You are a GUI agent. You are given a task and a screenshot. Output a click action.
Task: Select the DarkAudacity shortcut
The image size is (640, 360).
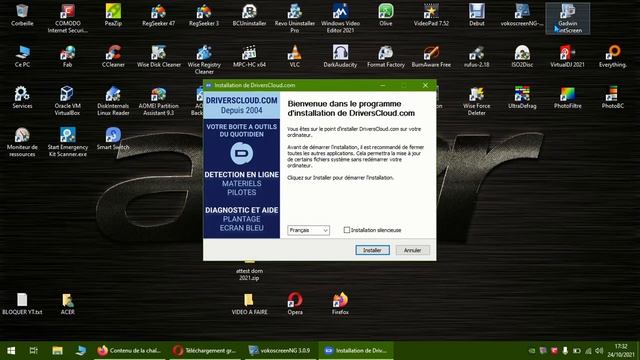340,56
